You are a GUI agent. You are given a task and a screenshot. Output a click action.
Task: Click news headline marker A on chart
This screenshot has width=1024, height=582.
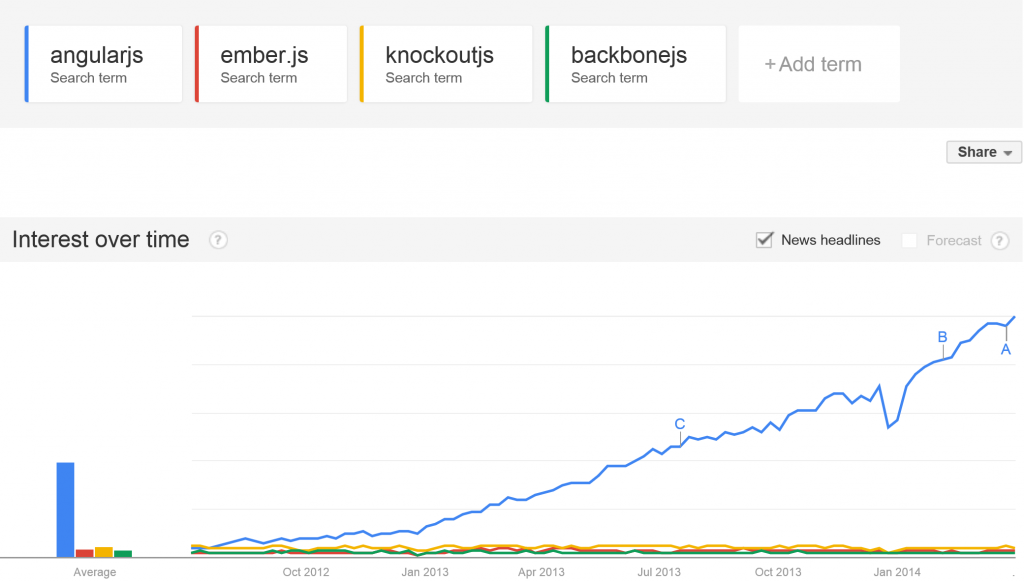1006,349
